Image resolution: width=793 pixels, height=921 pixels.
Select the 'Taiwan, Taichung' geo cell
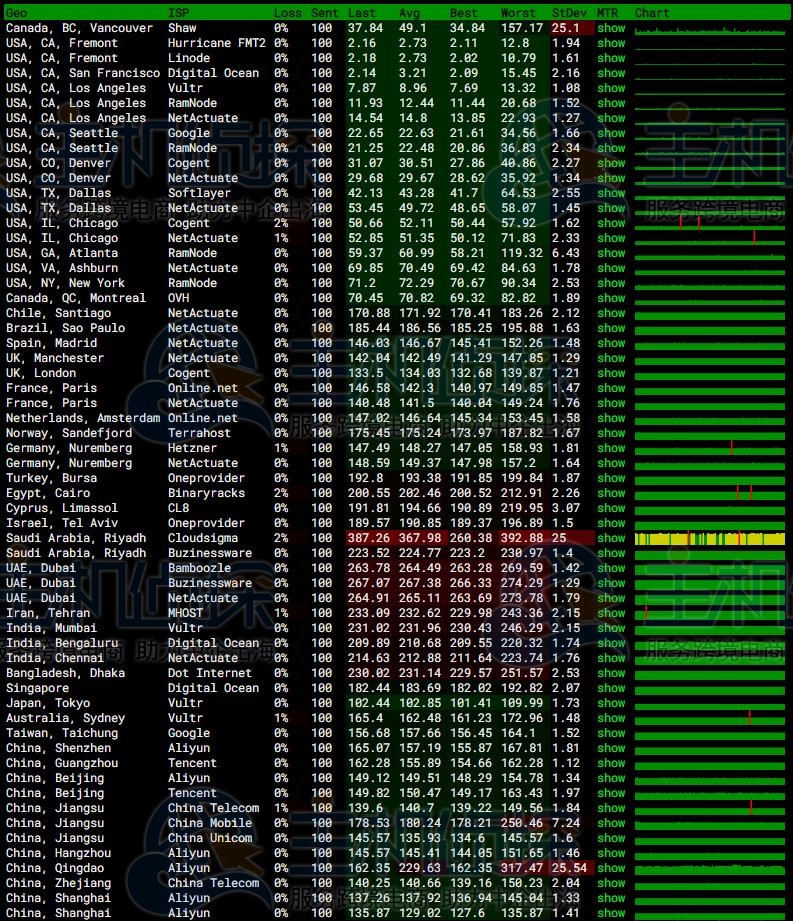(x=62, y=733)
